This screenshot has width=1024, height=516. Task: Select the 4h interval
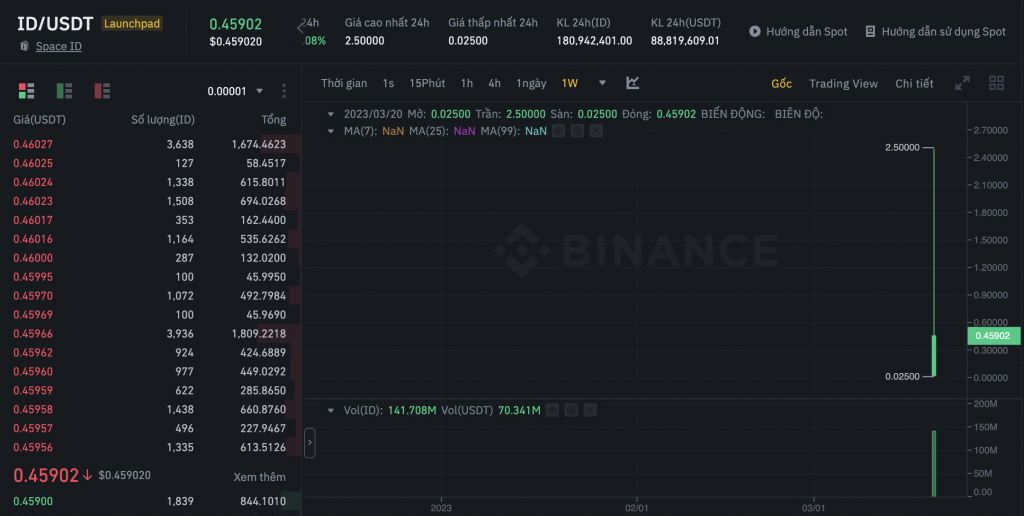click(x=494, y=83)
